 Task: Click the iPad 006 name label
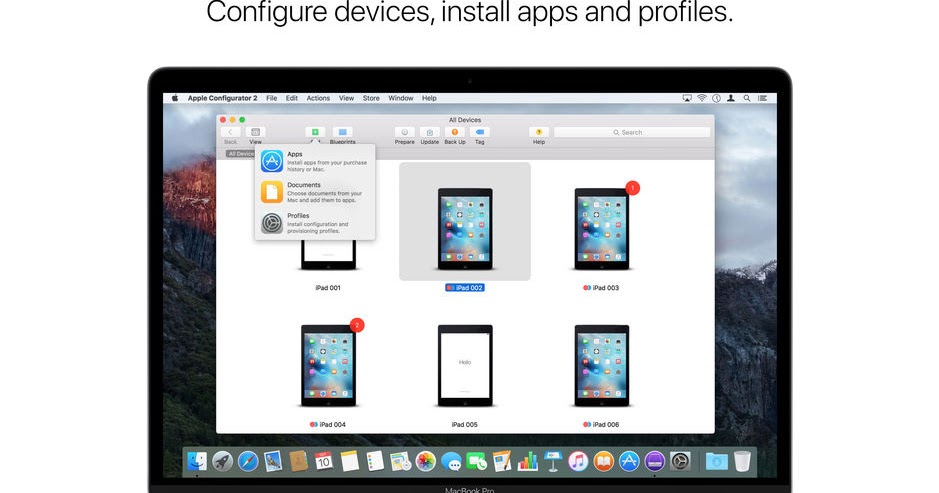[601, 425]
